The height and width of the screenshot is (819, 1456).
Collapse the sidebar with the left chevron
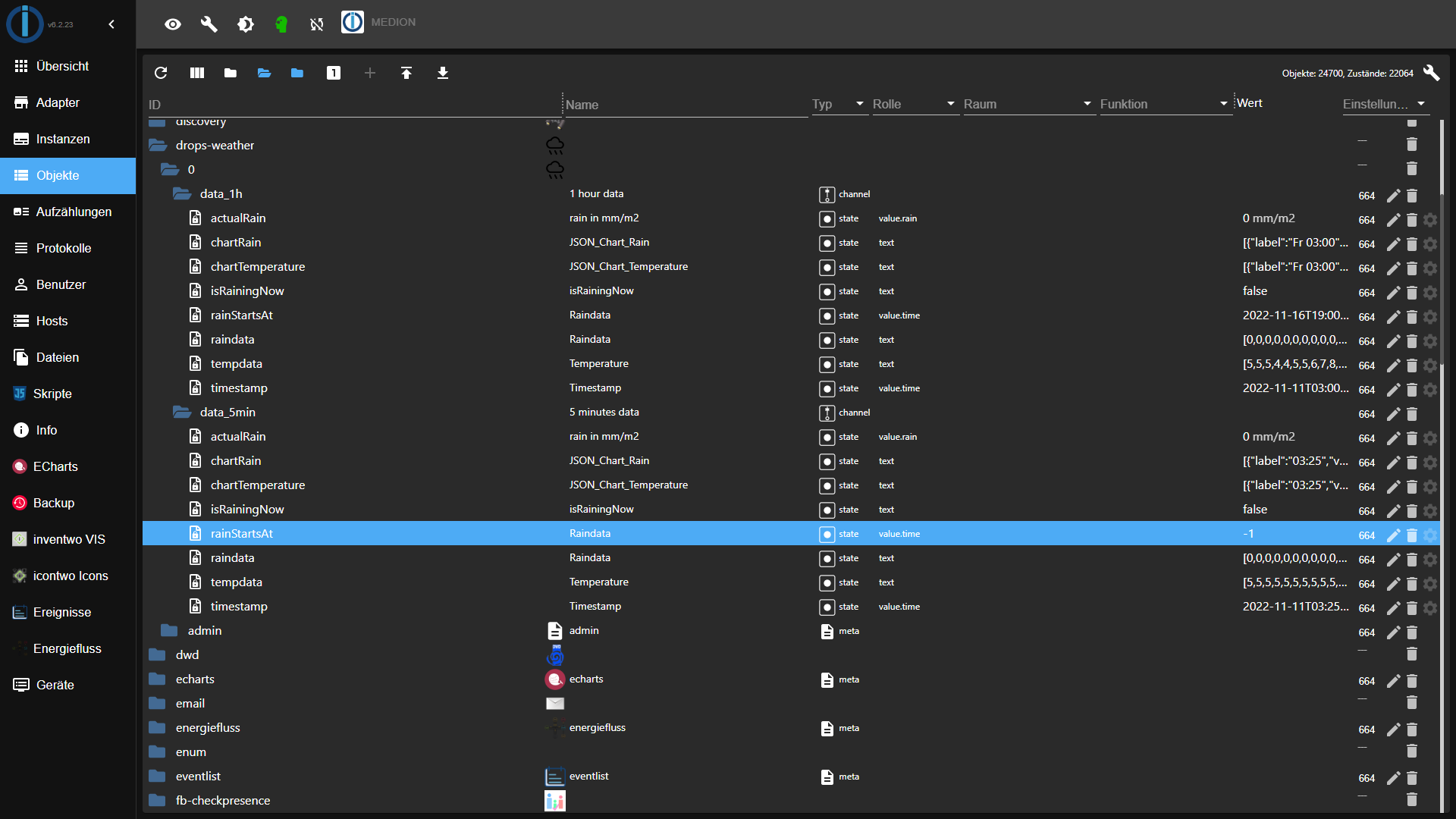[x=111, y=24]
